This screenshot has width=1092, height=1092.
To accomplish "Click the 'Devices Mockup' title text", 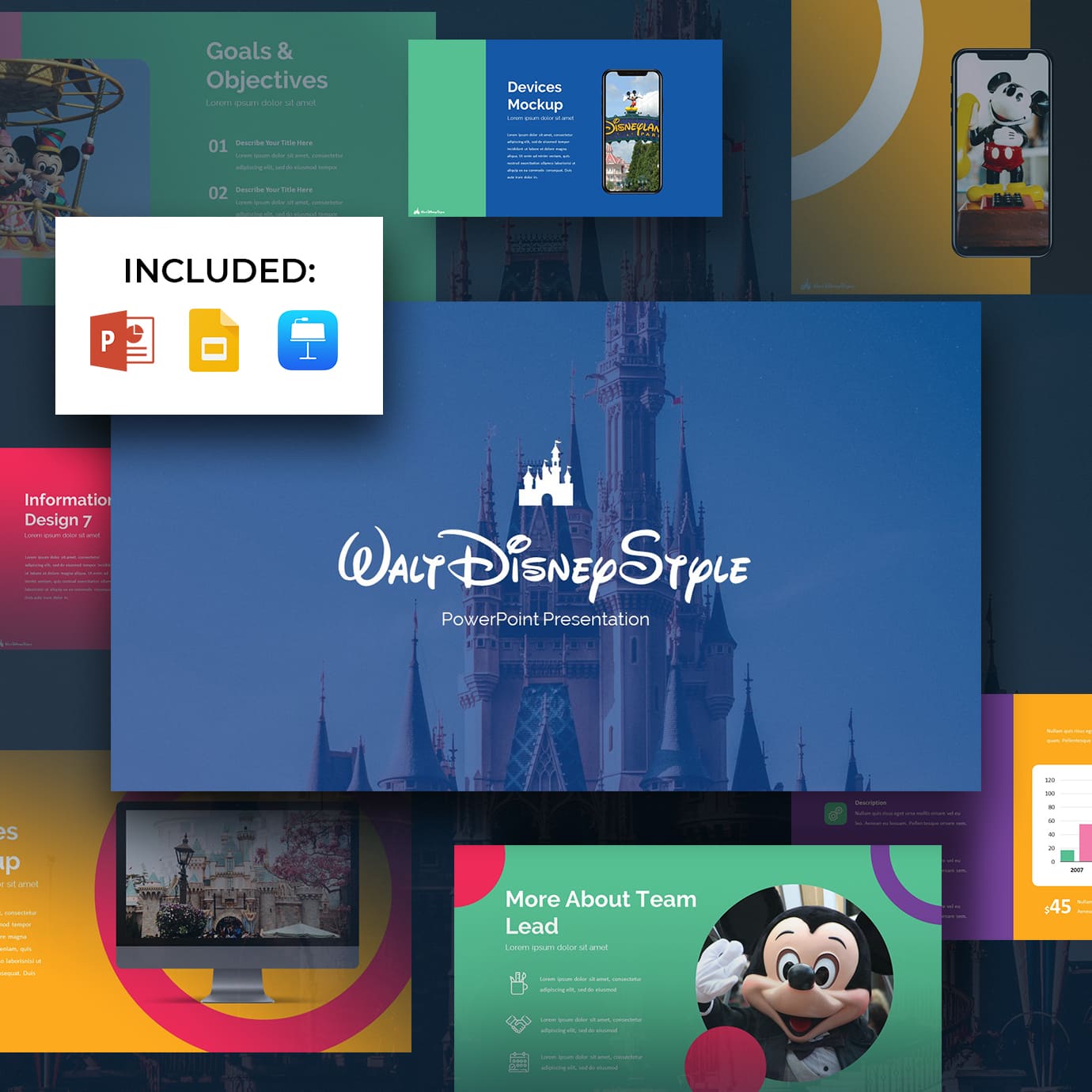I will (x=535, y=96).
